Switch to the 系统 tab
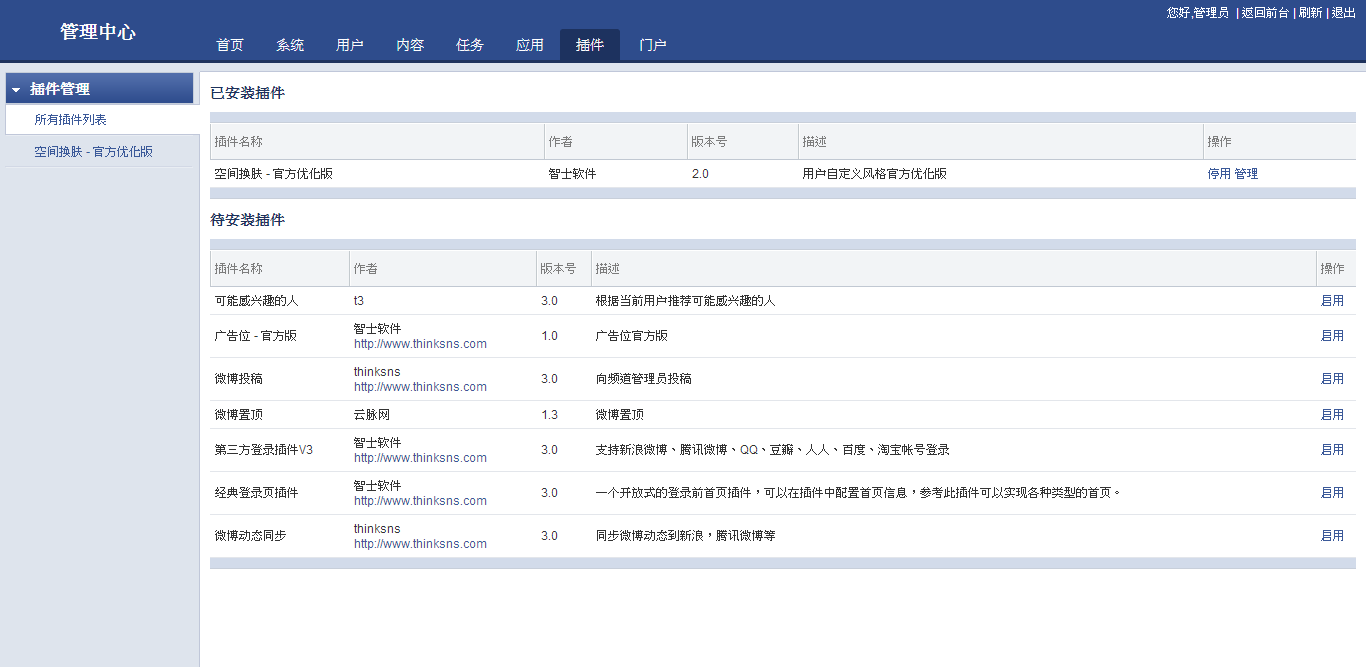1366x667 pixels. [x=290, y=45]
